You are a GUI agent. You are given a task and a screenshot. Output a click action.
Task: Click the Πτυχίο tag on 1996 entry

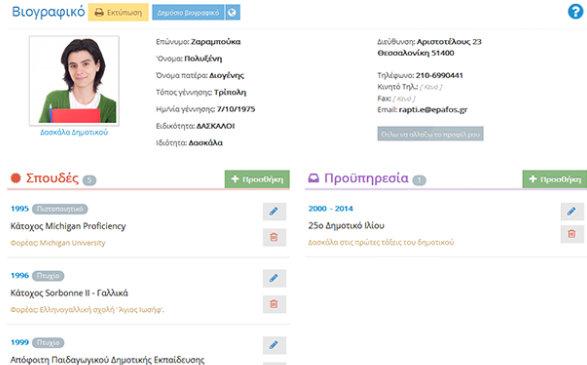(48, 276)
